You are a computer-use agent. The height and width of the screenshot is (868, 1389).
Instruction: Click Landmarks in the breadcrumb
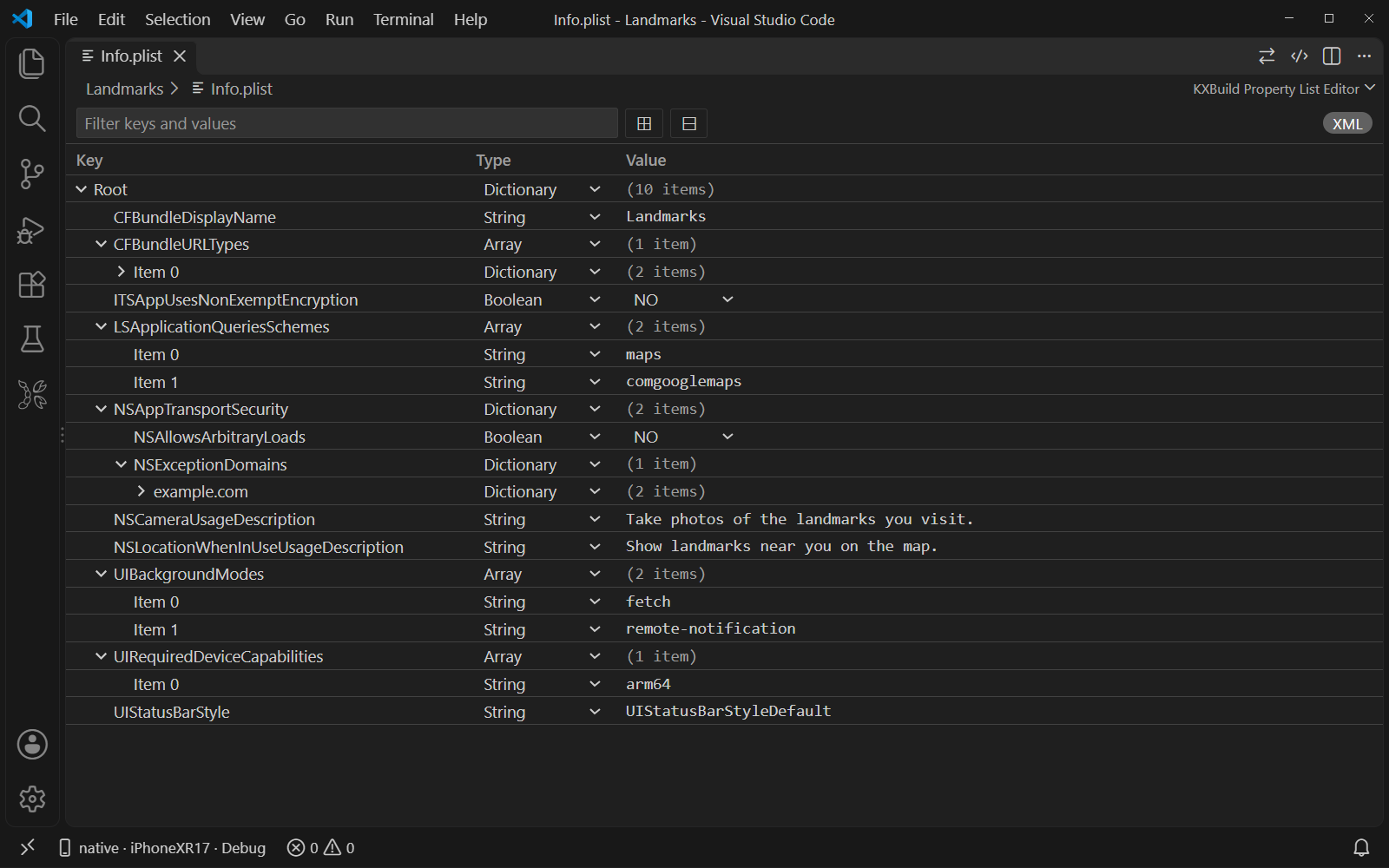124,89
